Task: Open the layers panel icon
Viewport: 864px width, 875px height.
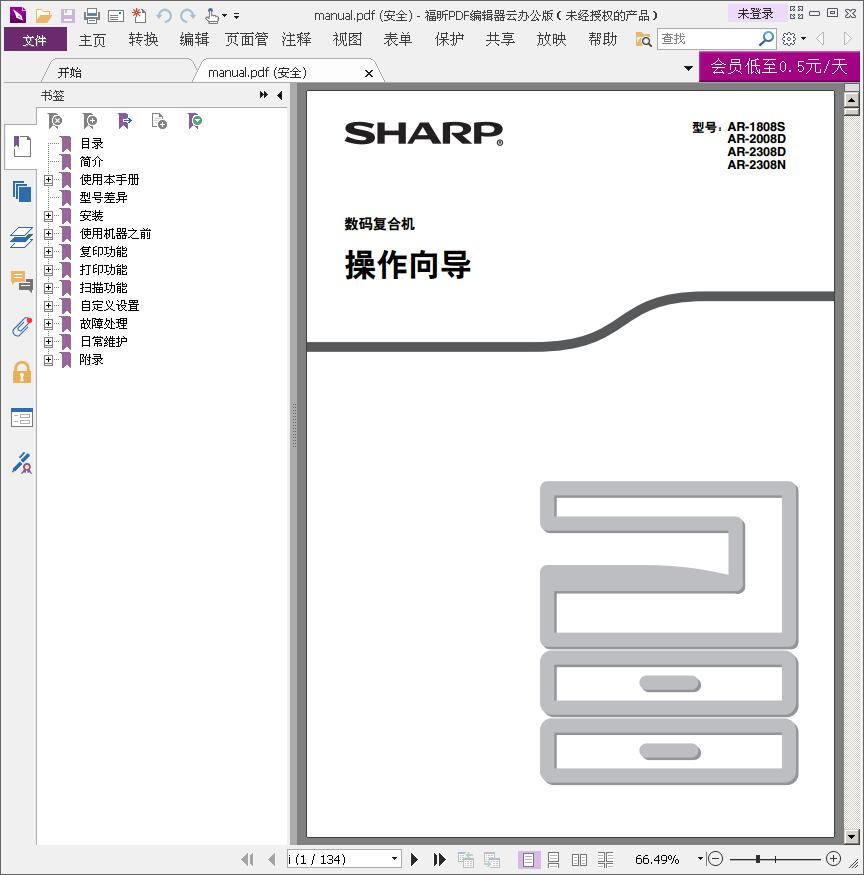Action: [x=22, y=237]
